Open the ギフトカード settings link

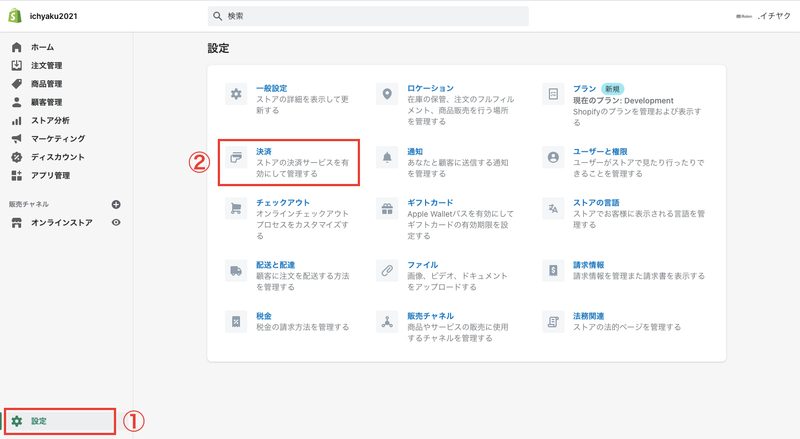point(430,203)
